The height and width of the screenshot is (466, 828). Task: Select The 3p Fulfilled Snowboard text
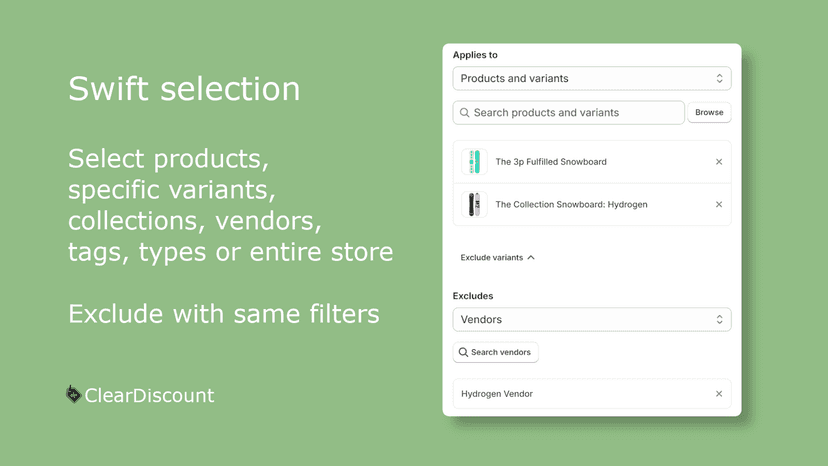[551, 162]
